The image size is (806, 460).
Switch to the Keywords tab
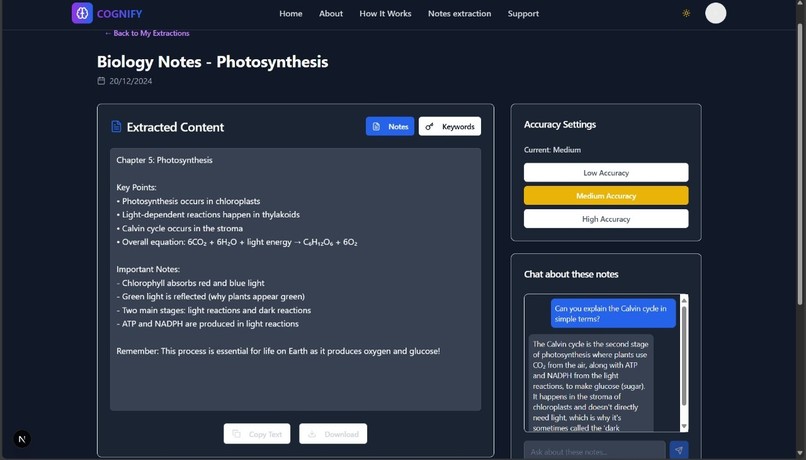450,126
